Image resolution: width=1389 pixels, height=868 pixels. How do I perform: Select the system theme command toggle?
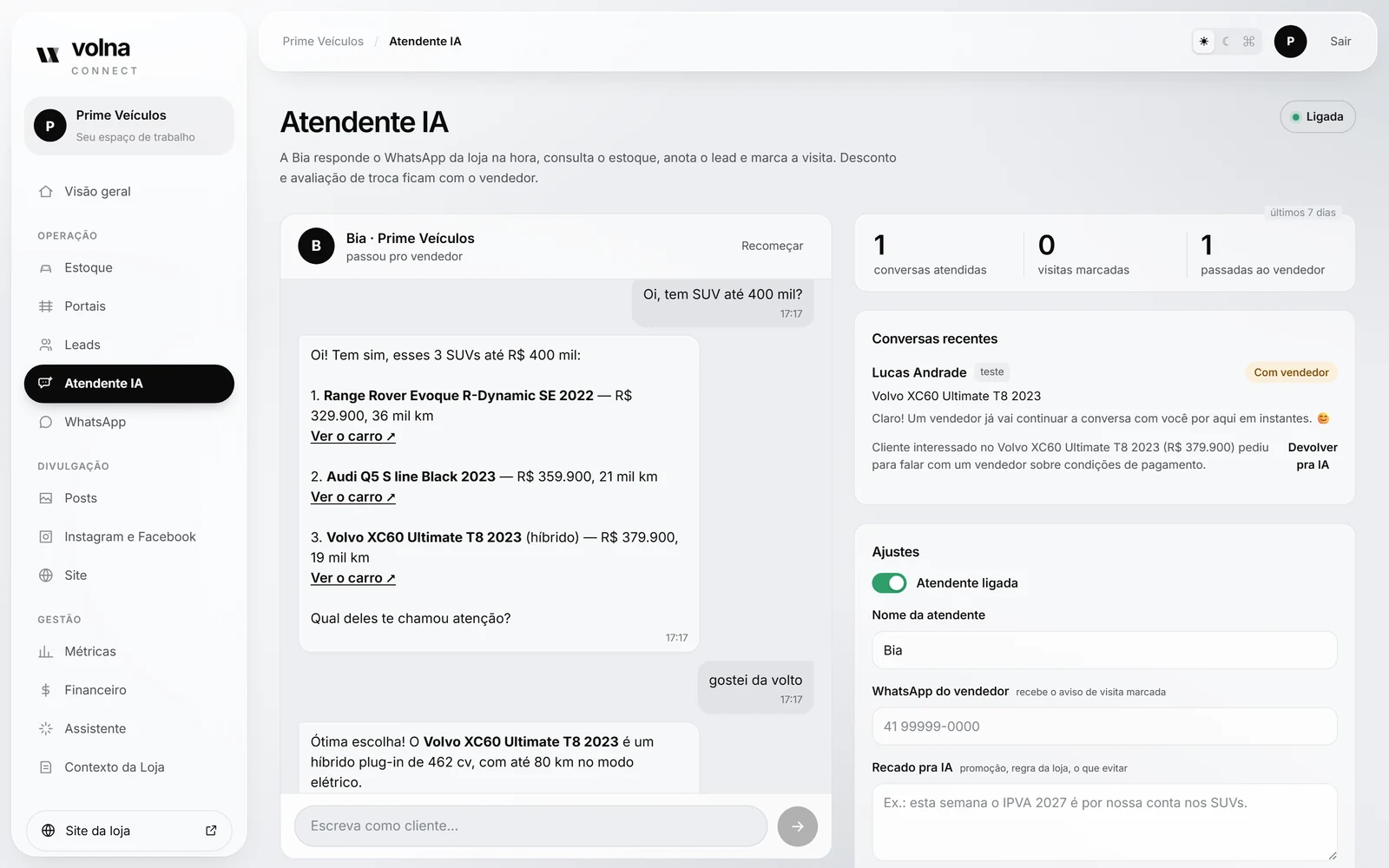(1248, 42)
